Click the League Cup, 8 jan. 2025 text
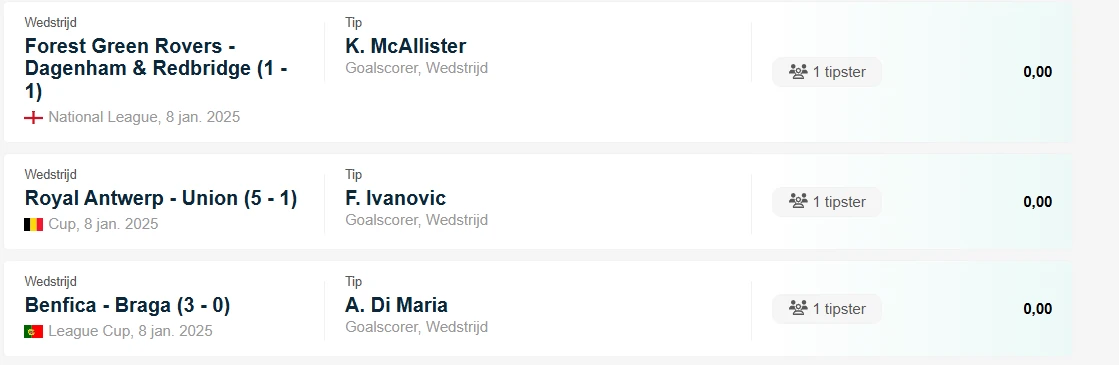Viewport: 1119px width, 365px height. [x=131, y=331]
